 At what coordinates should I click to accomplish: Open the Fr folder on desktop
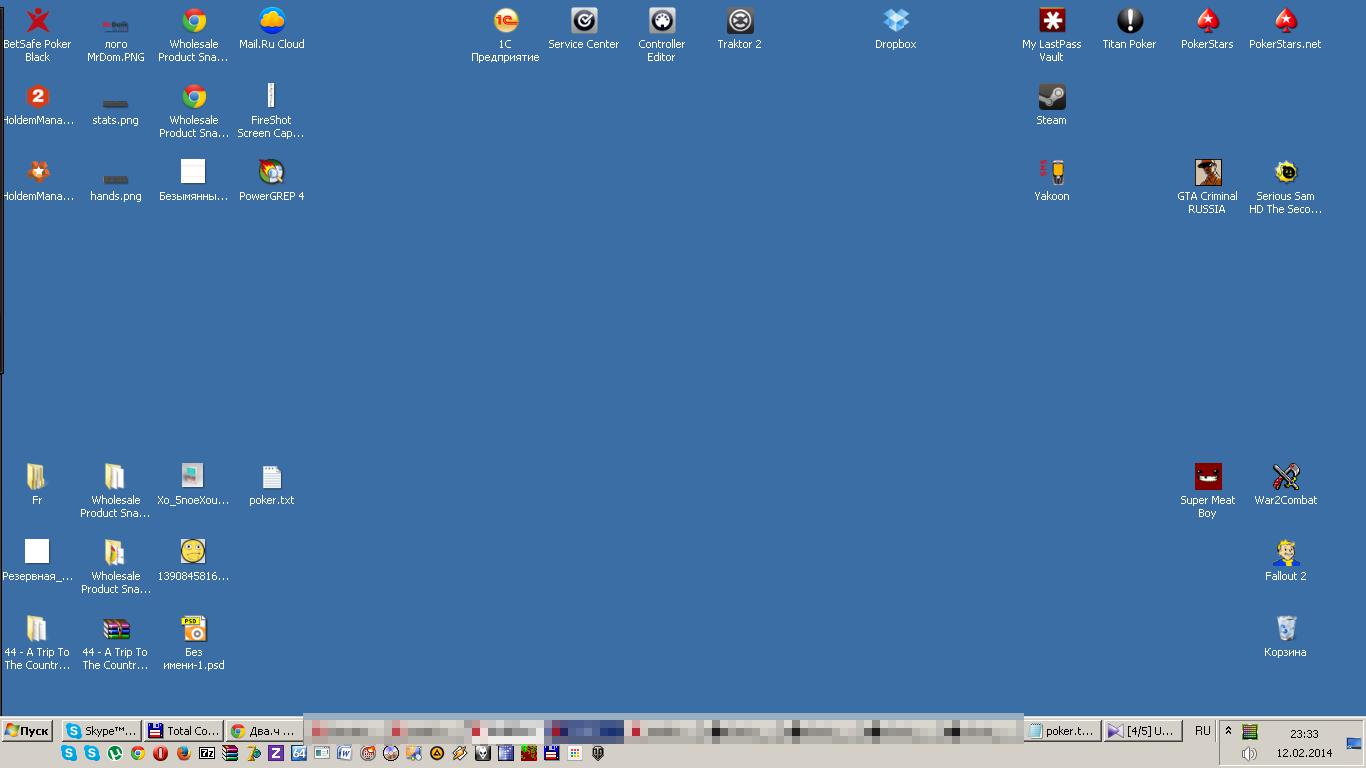tap(37, 485)
